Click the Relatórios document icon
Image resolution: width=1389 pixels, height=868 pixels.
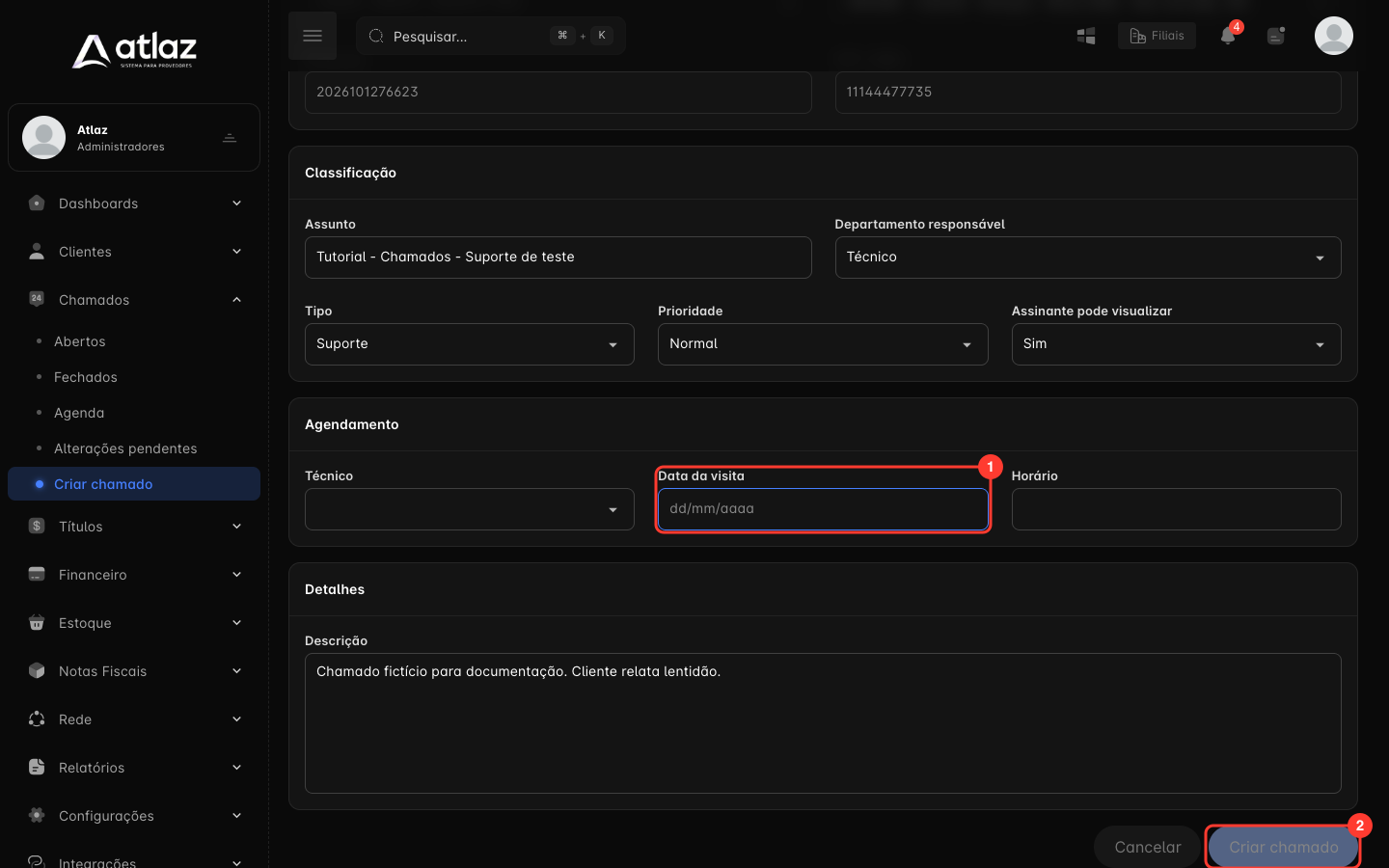tap(37, 768)
